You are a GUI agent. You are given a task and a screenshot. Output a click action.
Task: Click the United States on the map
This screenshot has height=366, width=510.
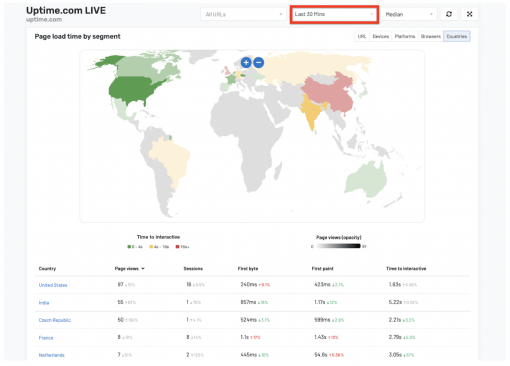(132, 88)
